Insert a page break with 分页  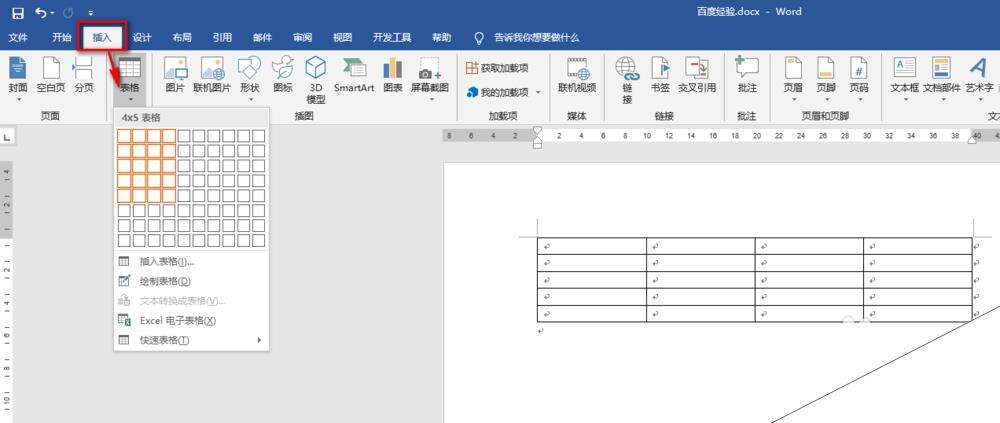pyautogui.click(x=84, y=75)
